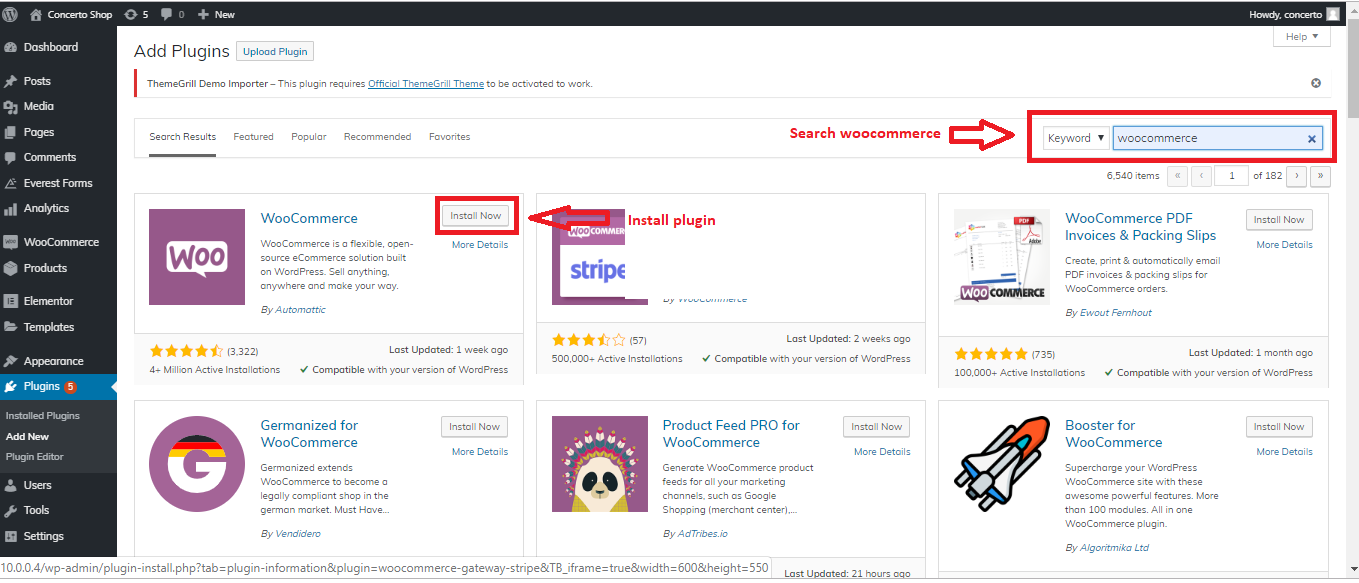Switch to the Search Results tab
The image size is (1359, 583).
point(182,137)
